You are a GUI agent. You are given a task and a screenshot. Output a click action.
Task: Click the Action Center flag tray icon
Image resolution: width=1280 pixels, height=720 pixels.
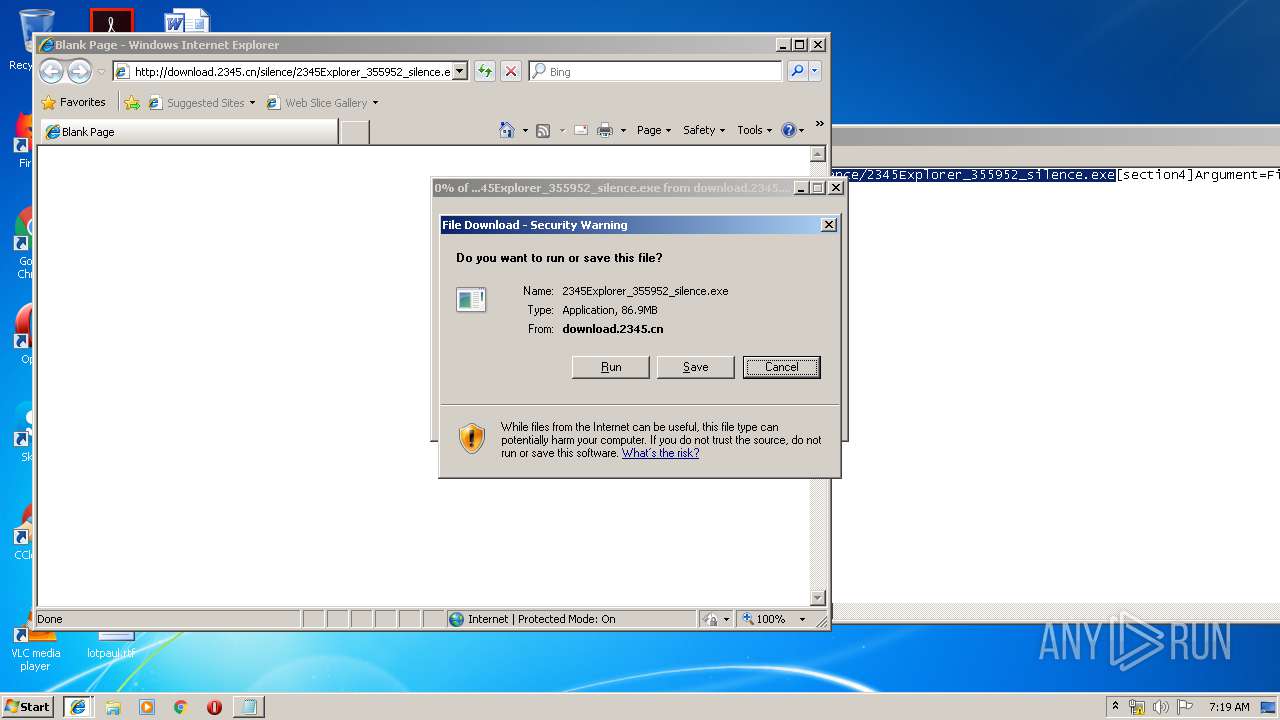1184,707
